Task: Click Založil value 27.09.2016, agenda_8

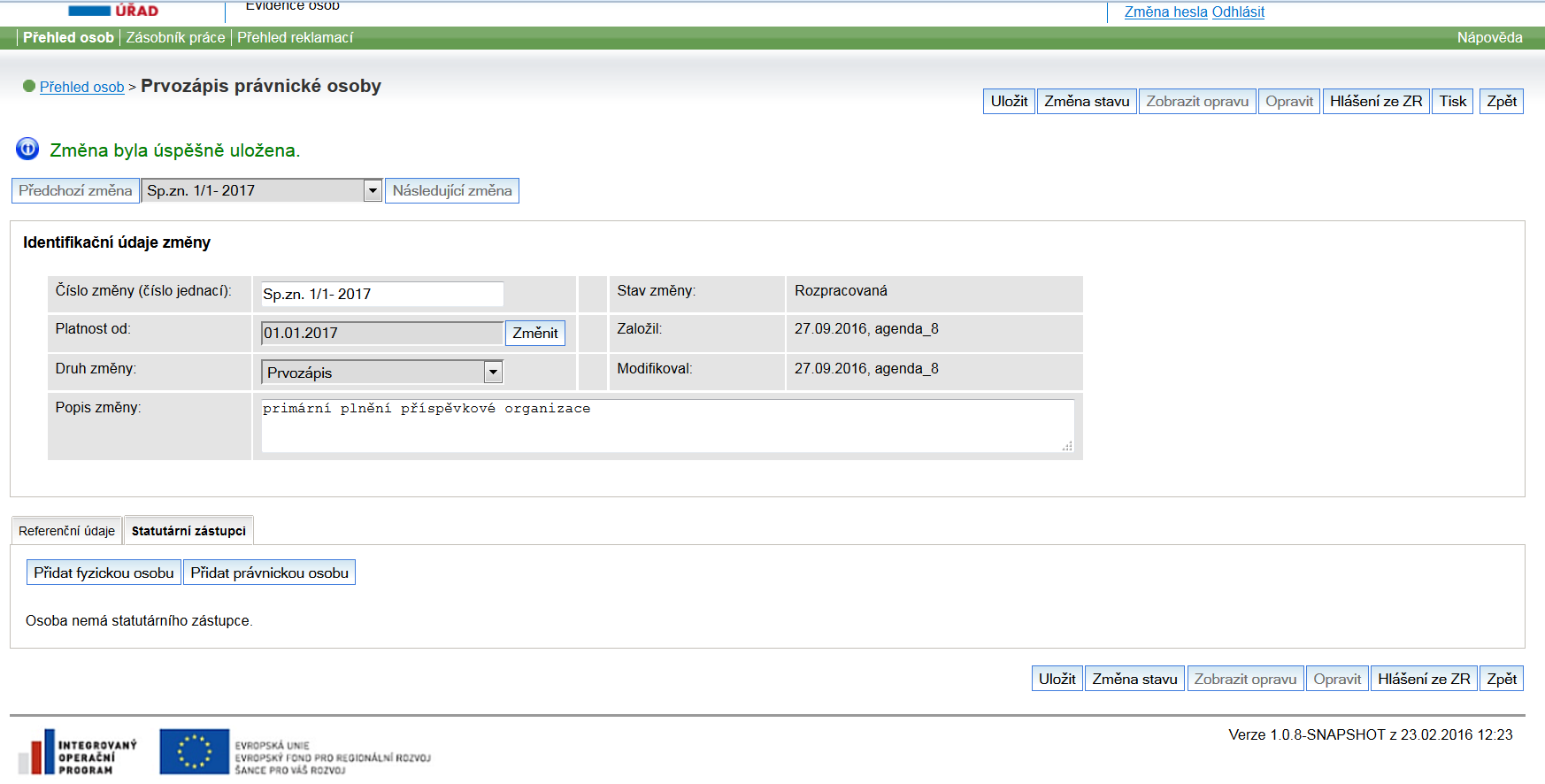Action: (x=866, y=329)
